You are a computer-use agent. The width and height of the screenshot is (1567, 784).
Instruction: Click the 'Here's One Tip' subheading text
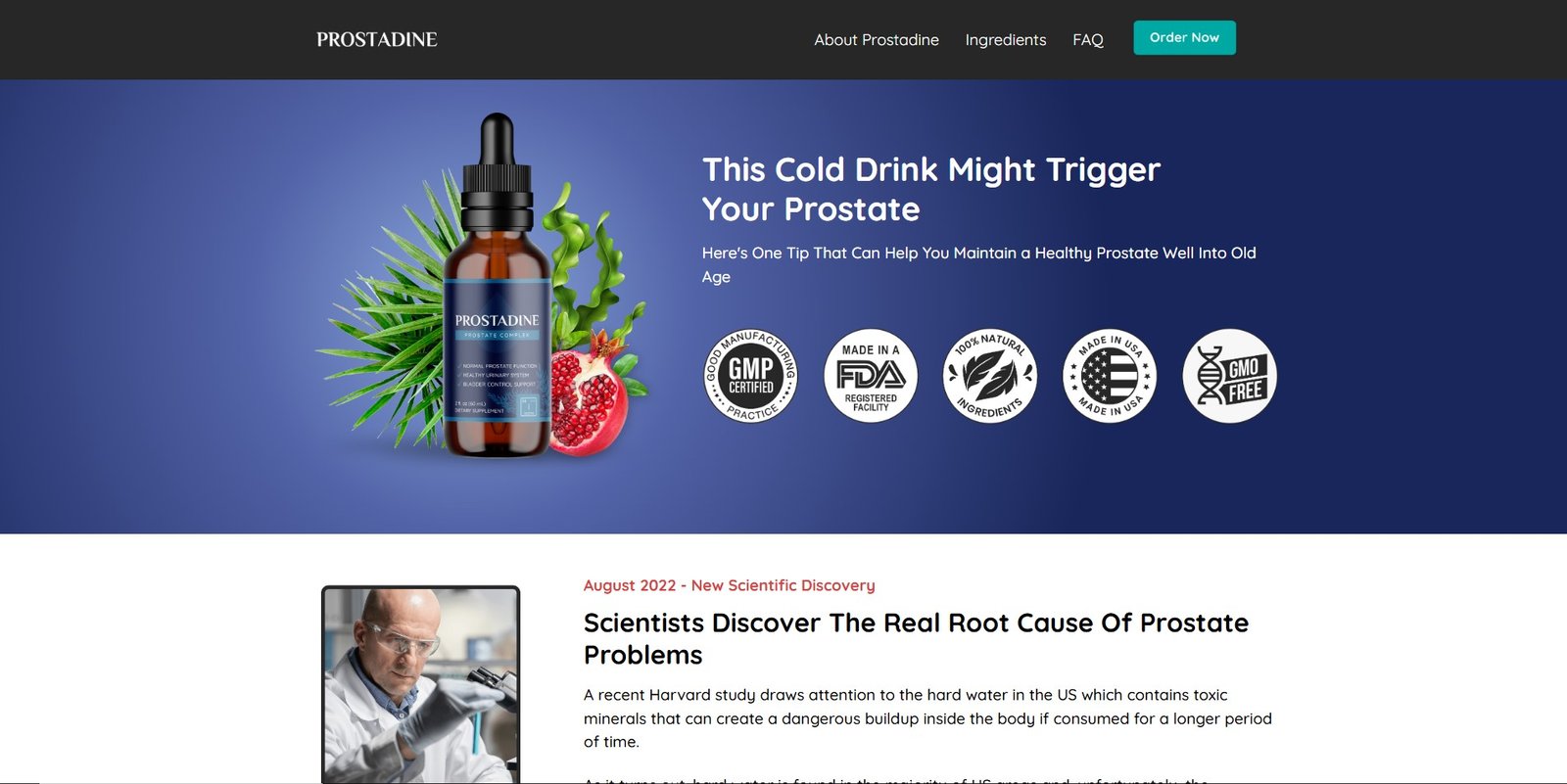point(978,264)
